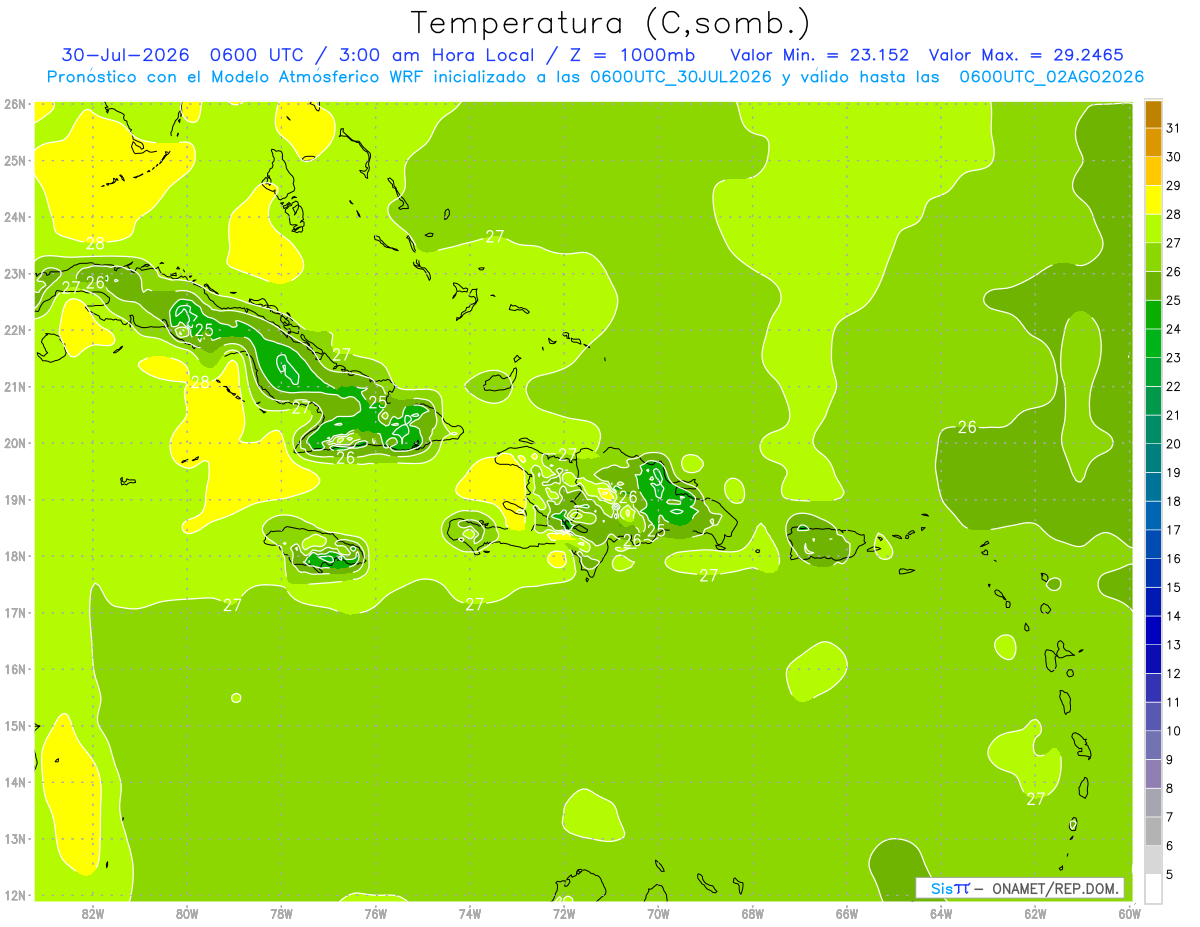This screenshot has height=927, width=1200.
Task: Click the "Valor Min. = 23.152" readout
Action: pyautogui.click(x=822, y=55)
